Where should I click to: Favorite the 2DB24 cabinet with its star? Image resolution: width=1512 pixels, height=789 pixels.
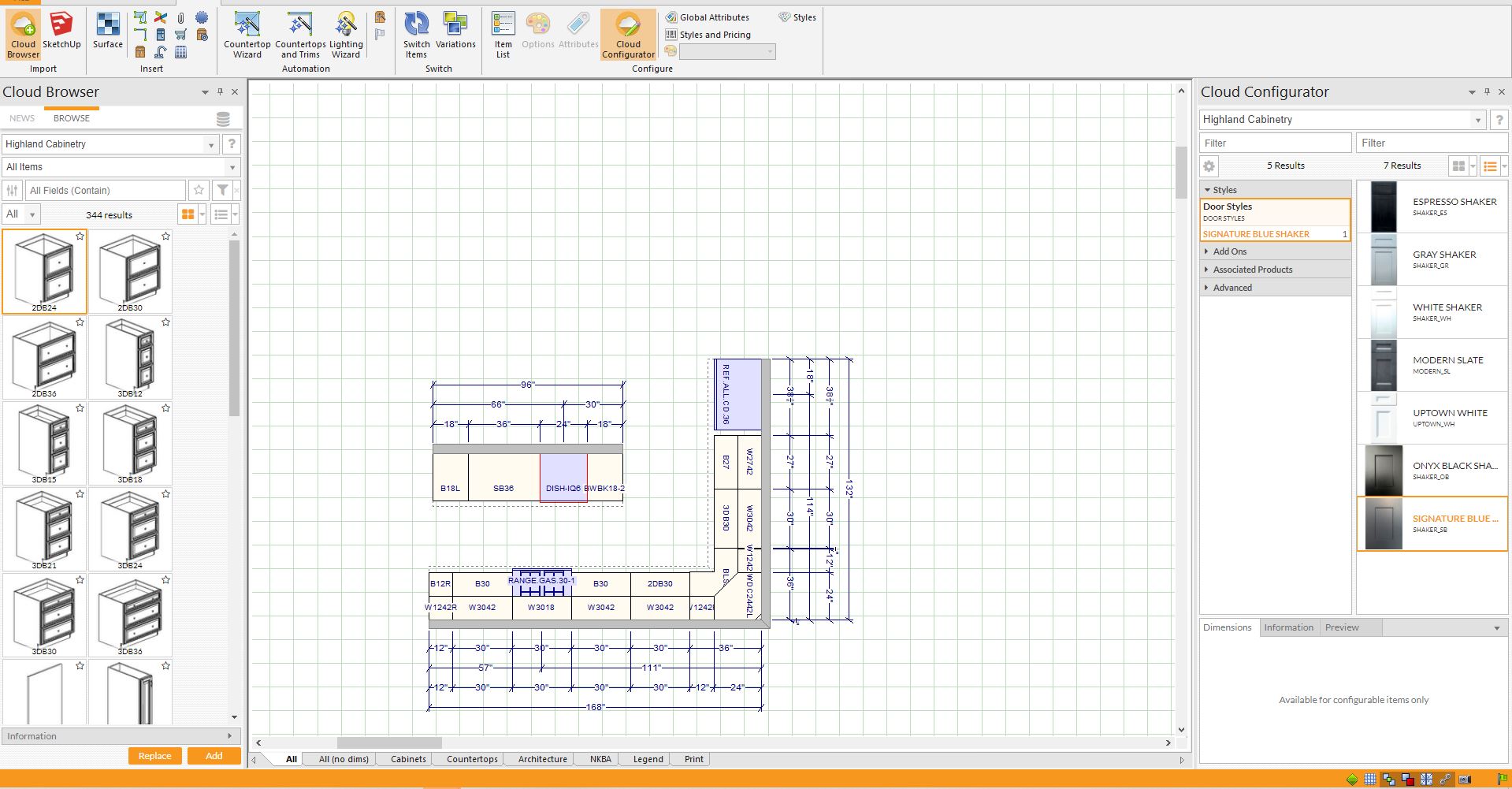coord(80,236)
